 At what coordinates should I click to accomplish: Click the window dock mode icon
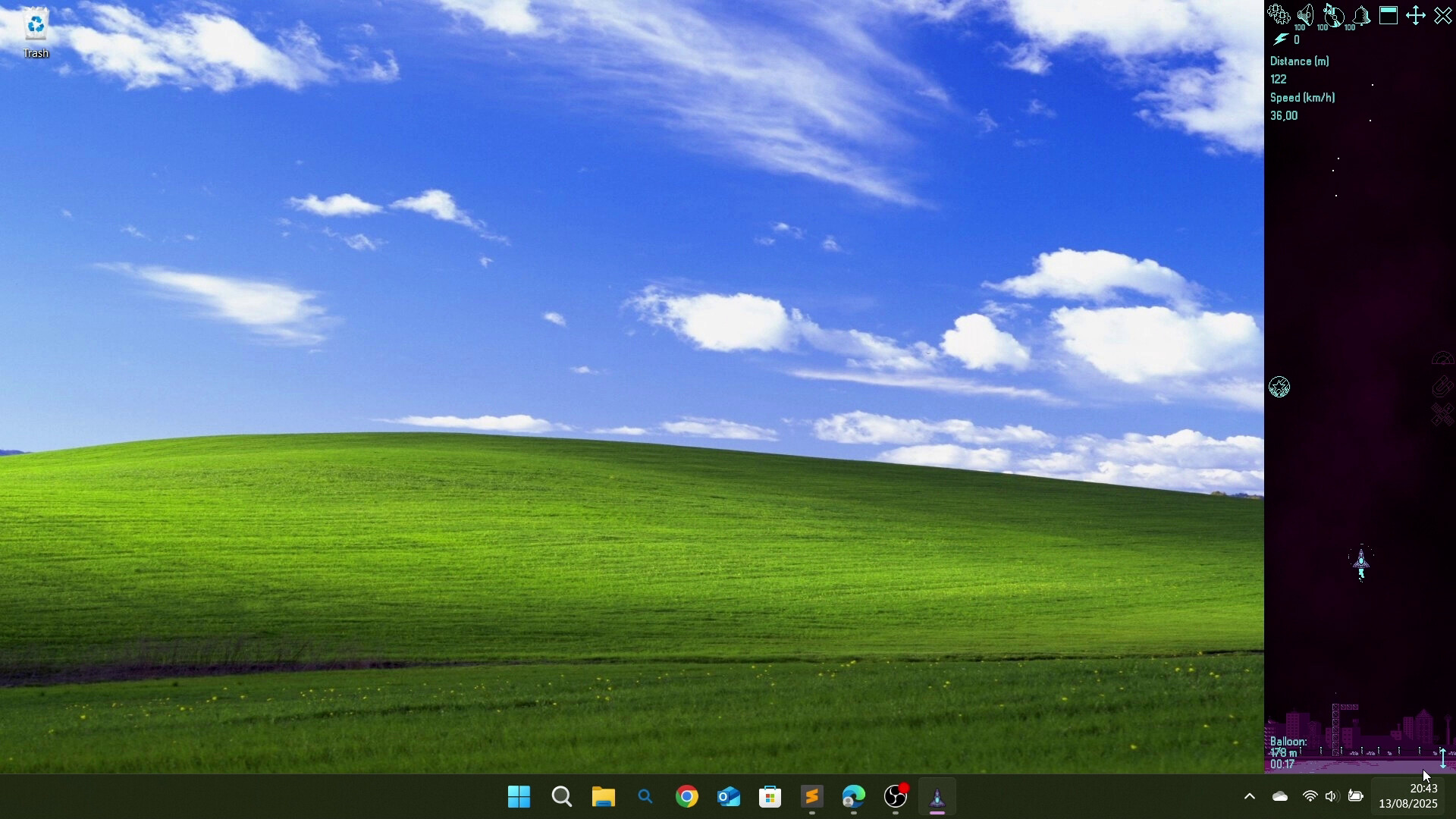click(x=1389, y=15)
